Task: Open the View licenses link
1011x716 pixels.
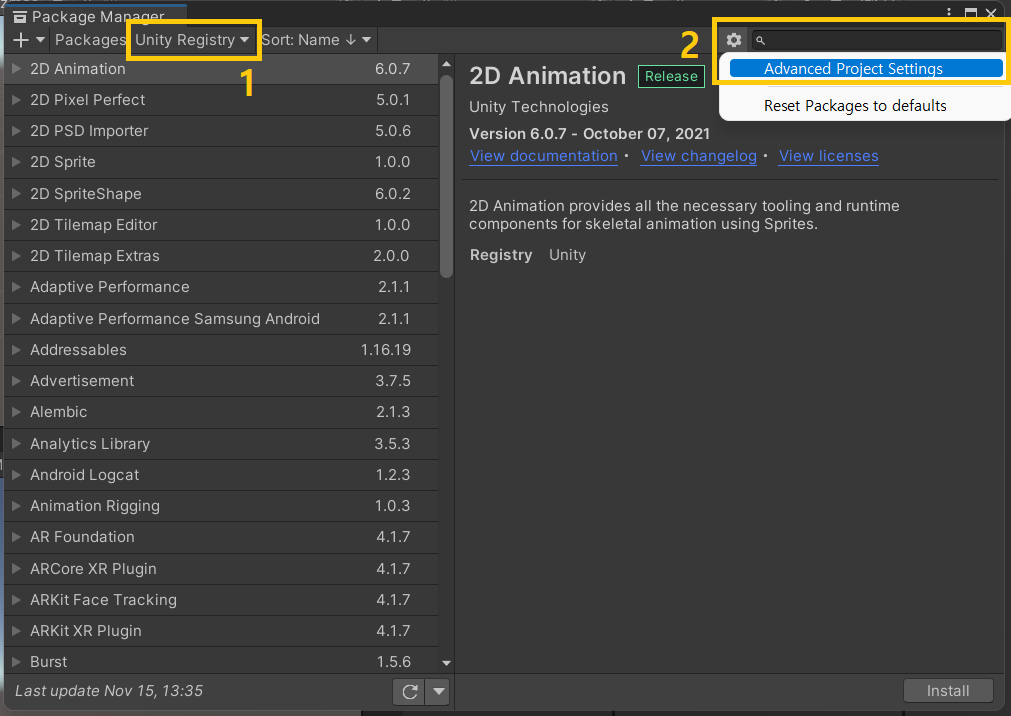Action: [x=829, y=156]
